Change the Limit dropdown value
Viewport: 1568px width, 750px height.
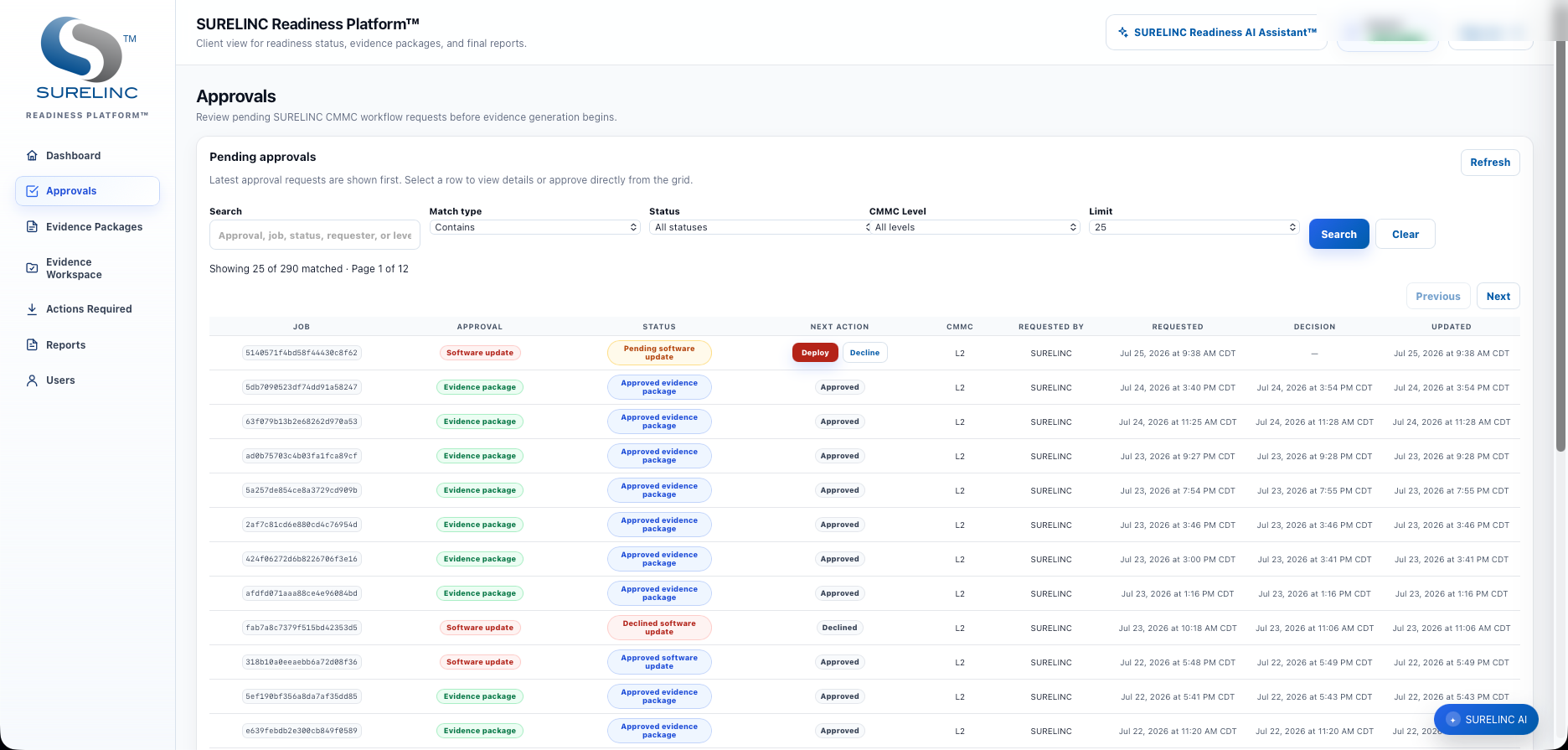click(1194, 227)
